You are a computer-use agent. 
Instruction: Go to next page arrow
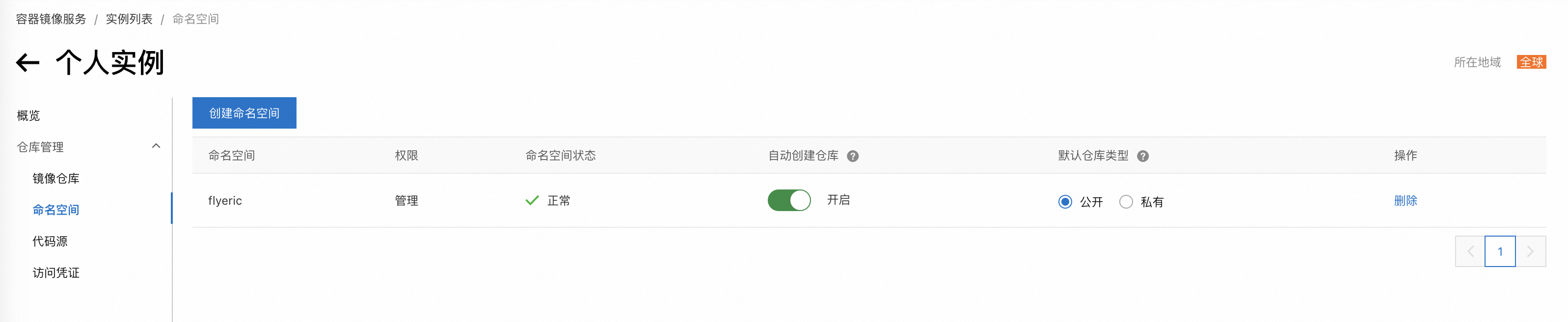[x=1530, y=251]
